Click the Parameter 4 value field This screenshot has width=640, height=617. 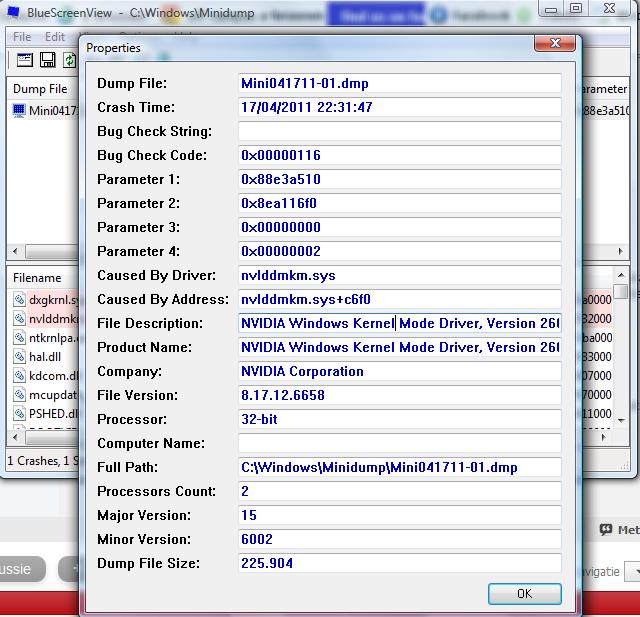coord(400,251)
